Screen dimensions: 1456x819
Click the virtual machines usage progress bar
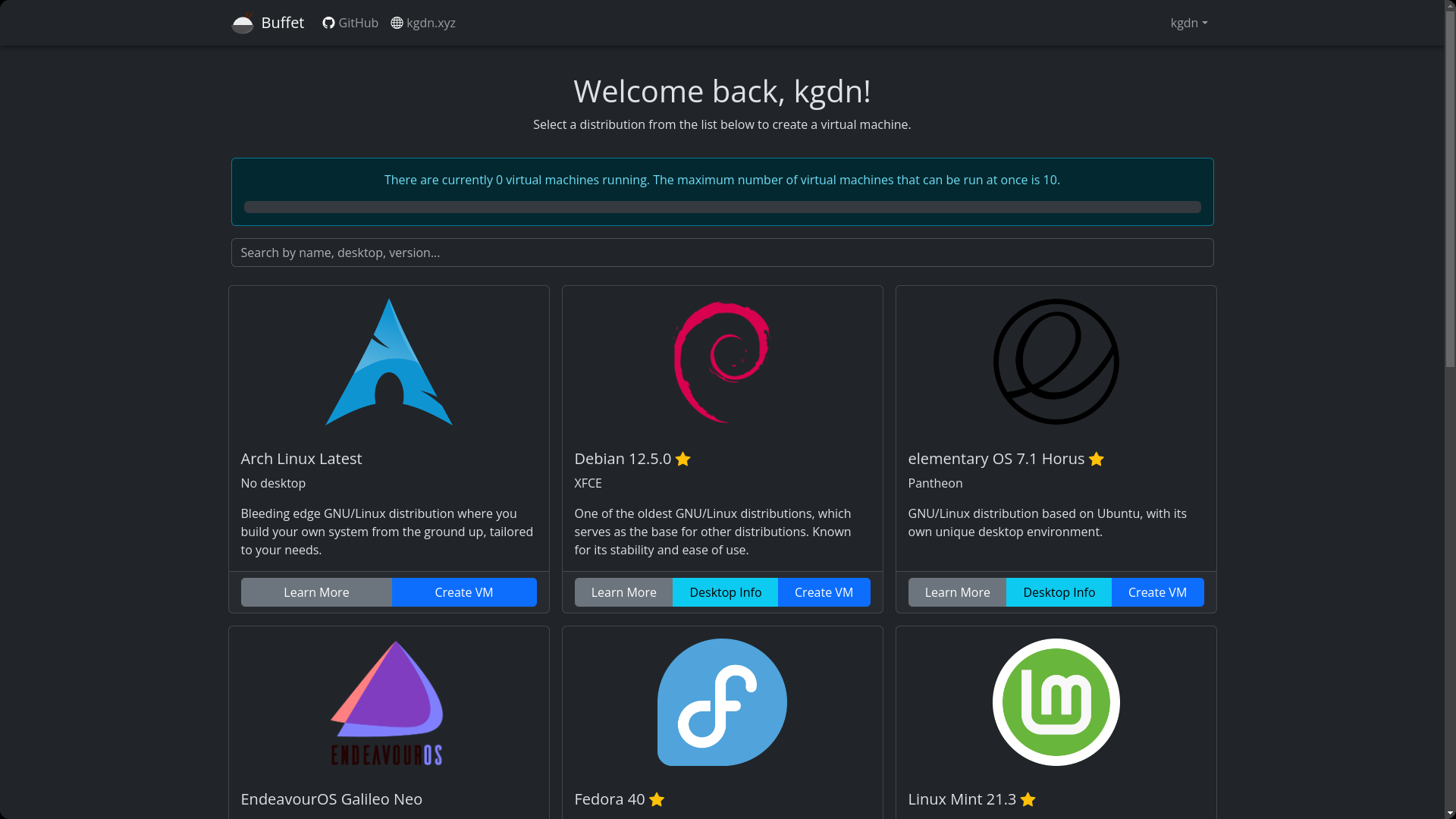click(722, 207)
